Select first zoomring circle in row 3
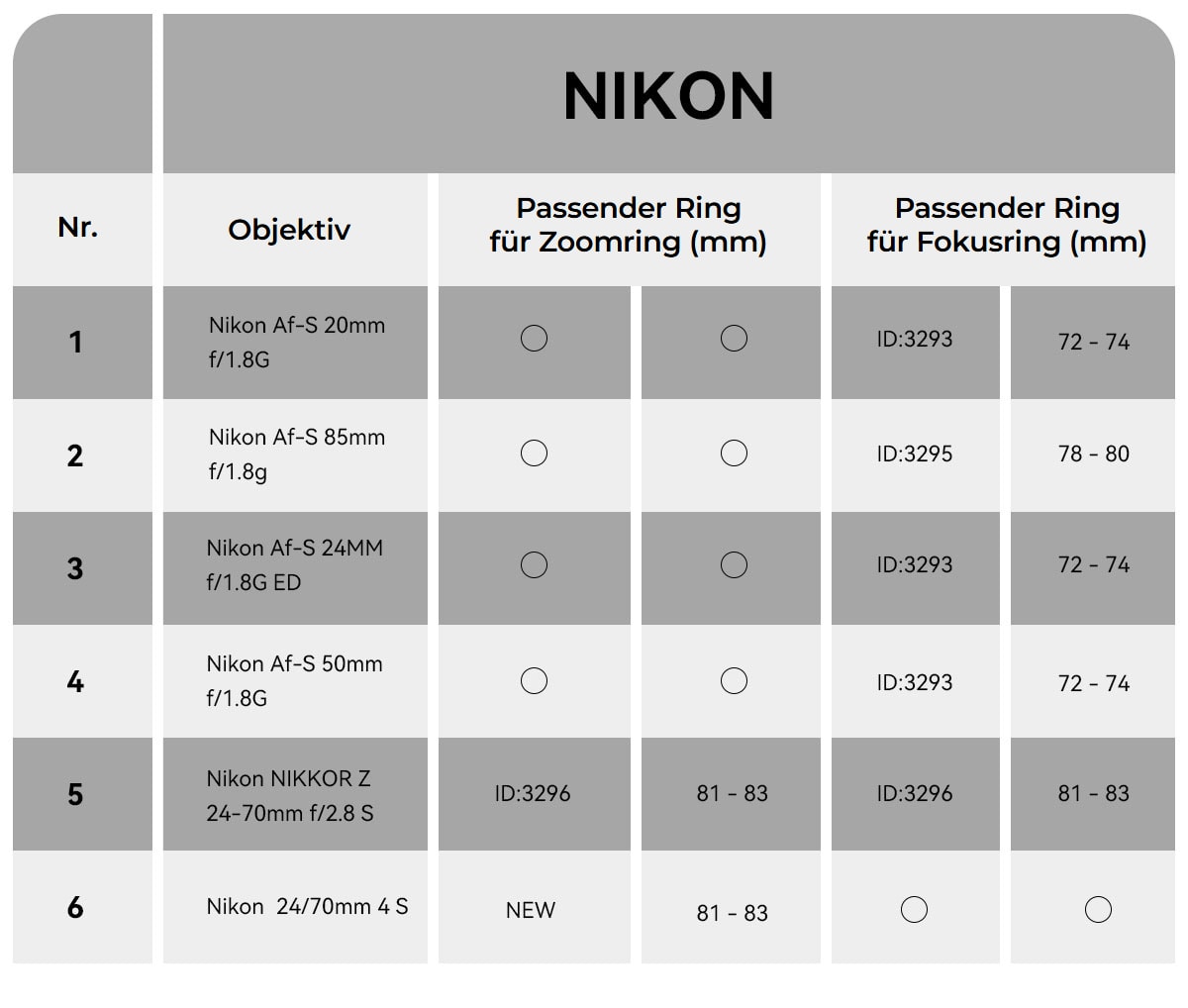The height and width of the screenshot is (1008, 1188). click(534, 564)
